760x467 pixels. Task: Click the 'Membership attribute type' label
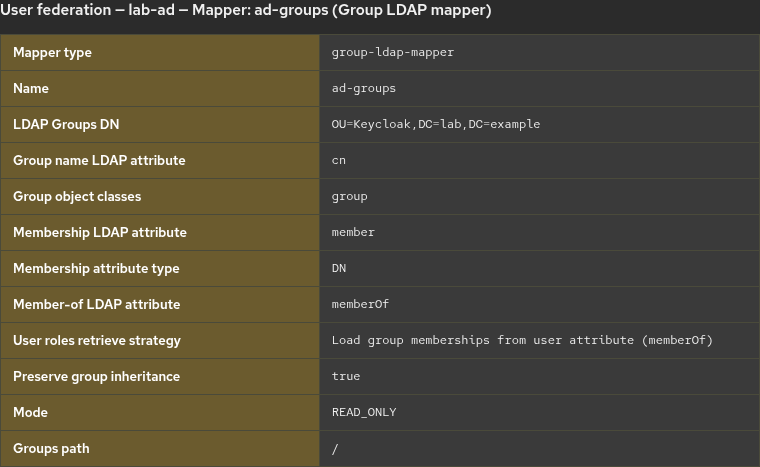click(x=96, y=269)
